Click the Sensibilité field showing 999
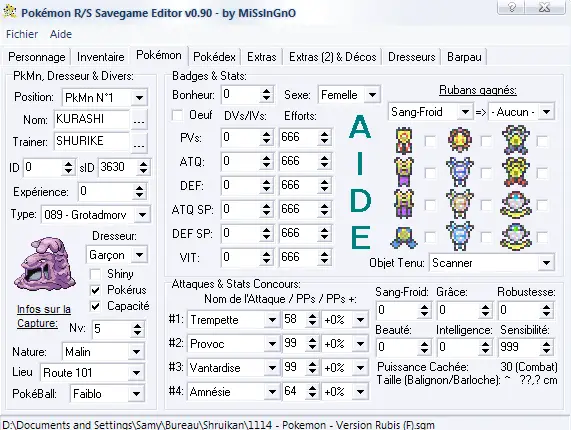The height and width of the screenshot is (430, 571). (519, 347)
